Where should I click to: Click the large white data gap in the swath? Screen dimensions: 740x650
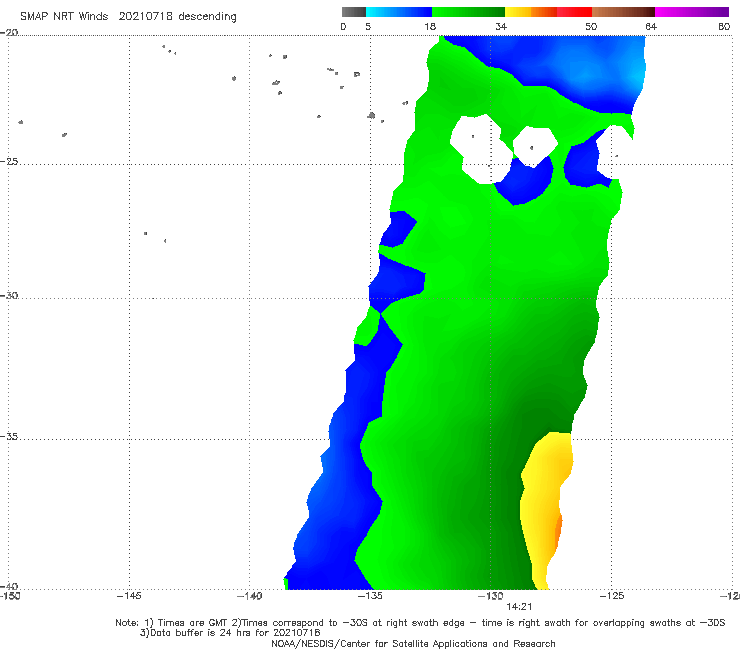tap(481, 149)
